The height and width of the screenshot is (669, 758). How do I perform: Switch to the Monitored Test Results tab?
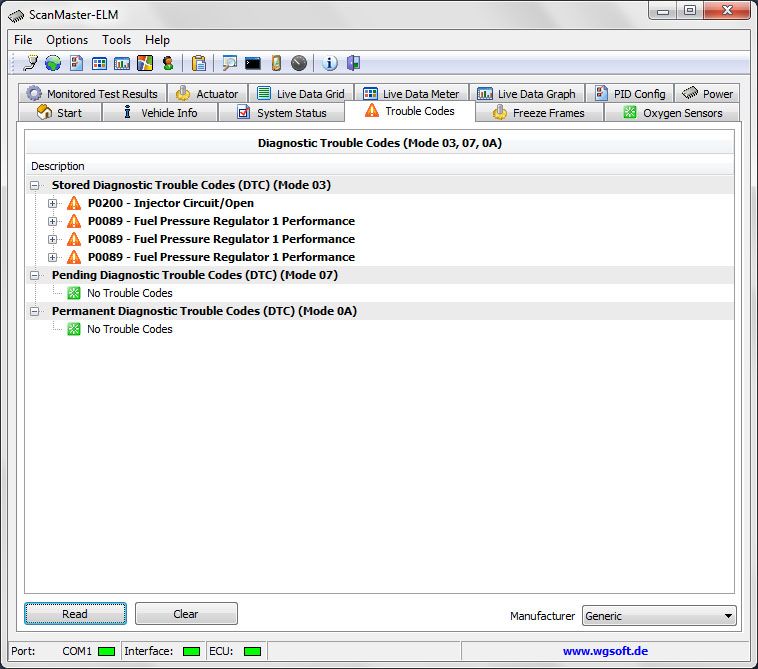point(92,94)
